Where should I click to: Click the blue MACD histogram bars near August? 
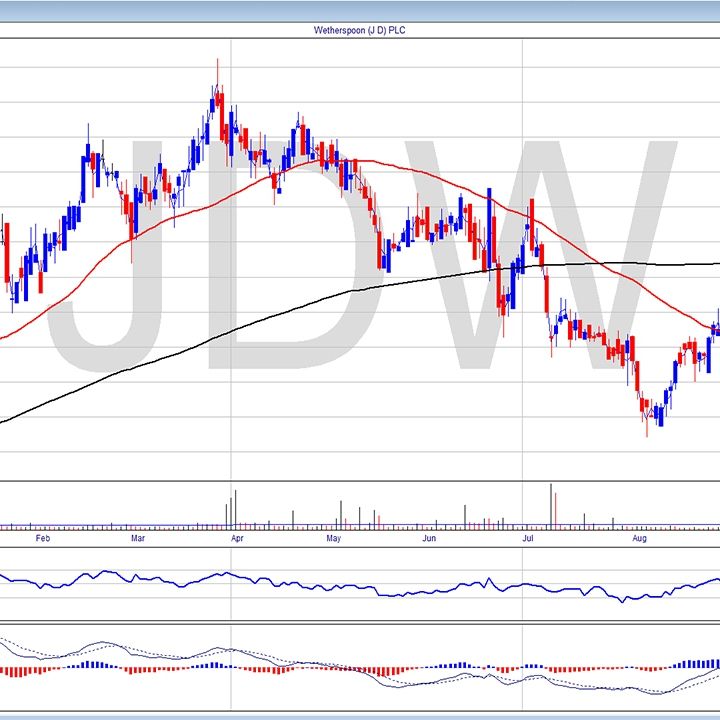[690, 663]
